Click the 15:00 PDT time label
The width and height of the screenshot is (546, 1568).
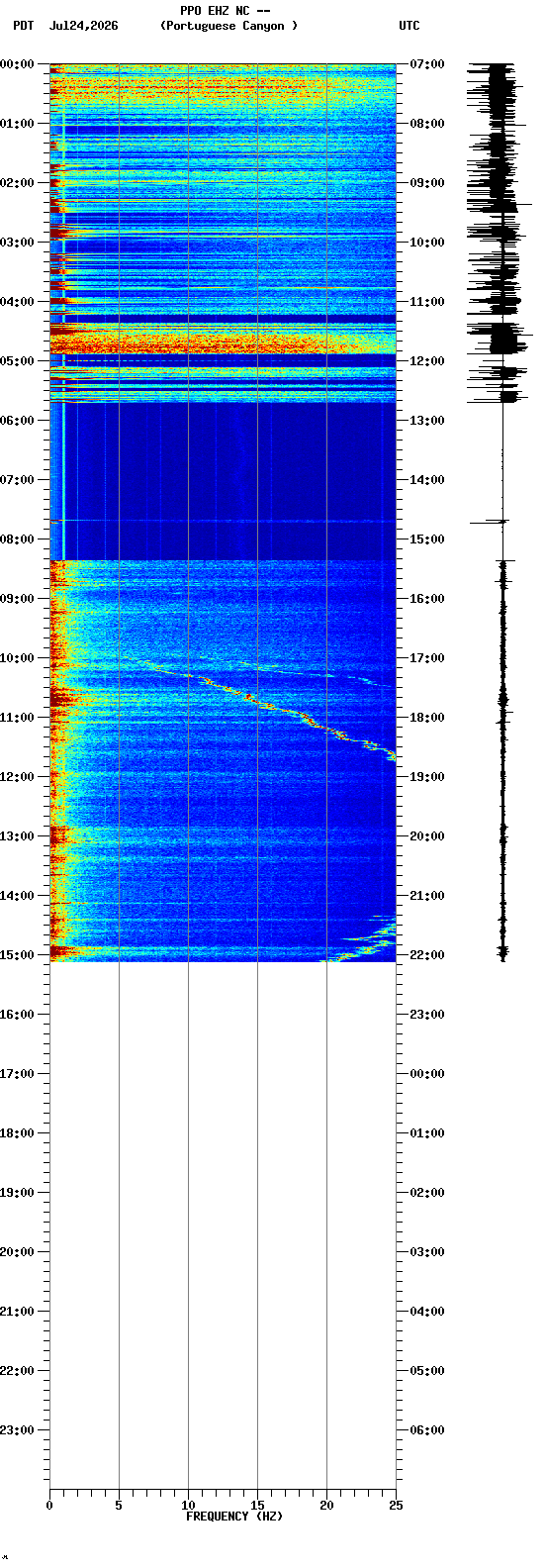(18, 955)
